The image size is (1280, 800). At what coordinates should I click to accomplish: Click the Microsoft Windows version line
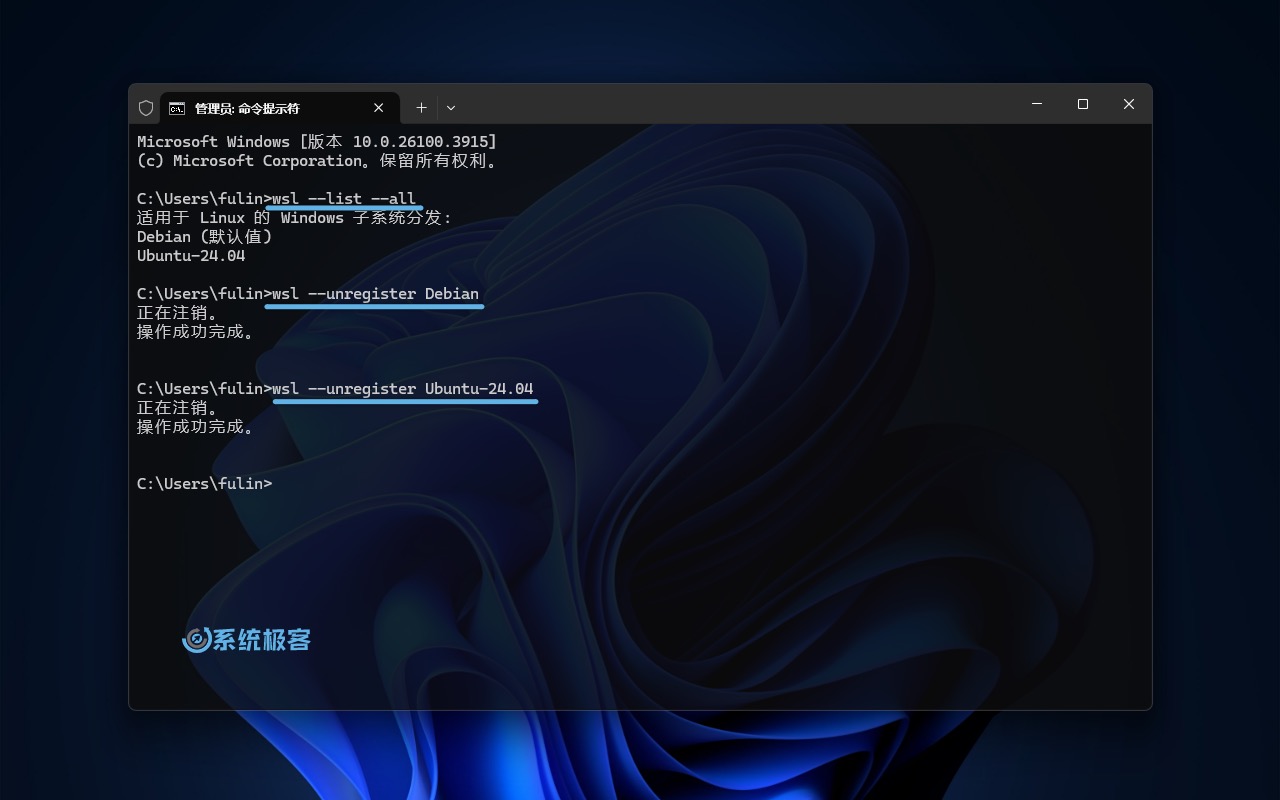point(317,142)
